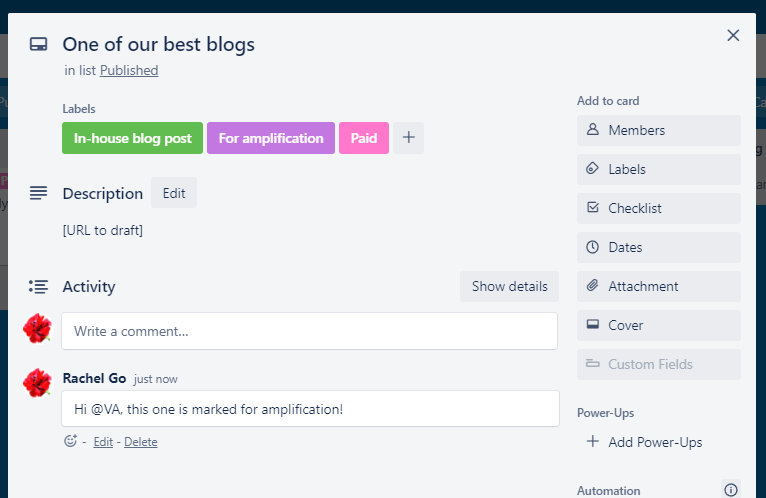This screenshot has width=766, height=498.
Task: Click the Description section icon
Action: click(x=39, y=193)
